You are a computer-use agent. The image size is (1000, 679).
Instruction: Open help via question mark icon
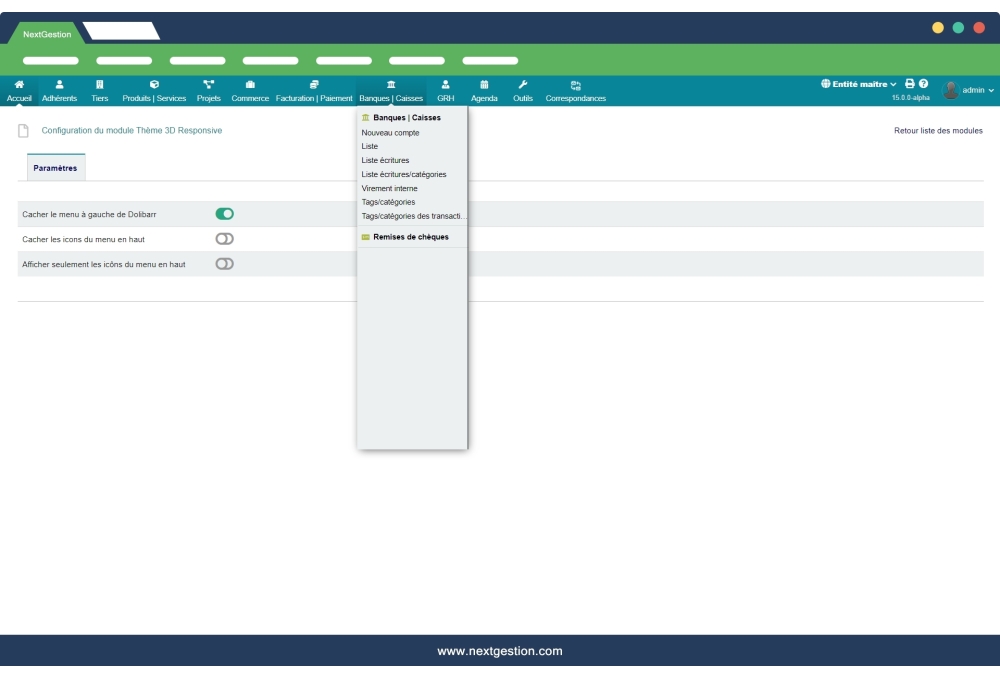click(x=923, y=84)
